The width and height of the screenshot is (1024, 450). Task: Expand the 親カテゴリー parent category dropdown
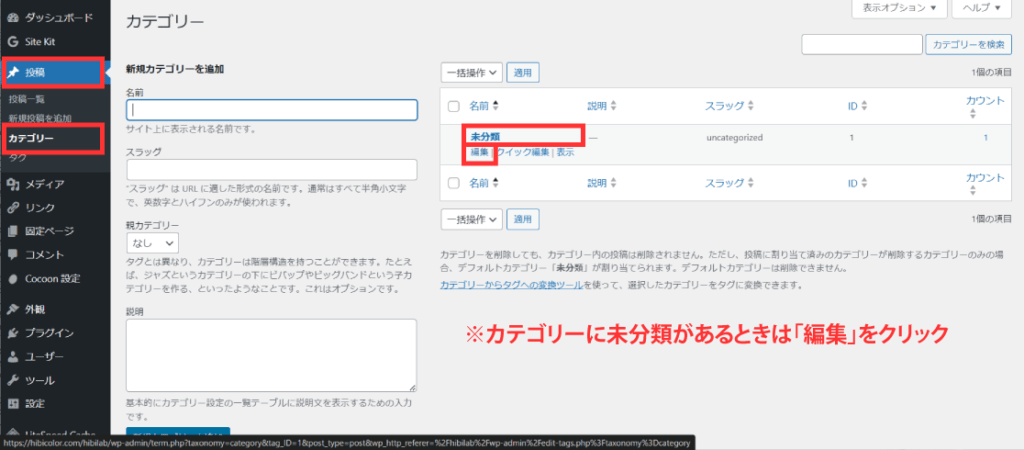(x=152, y=243)
